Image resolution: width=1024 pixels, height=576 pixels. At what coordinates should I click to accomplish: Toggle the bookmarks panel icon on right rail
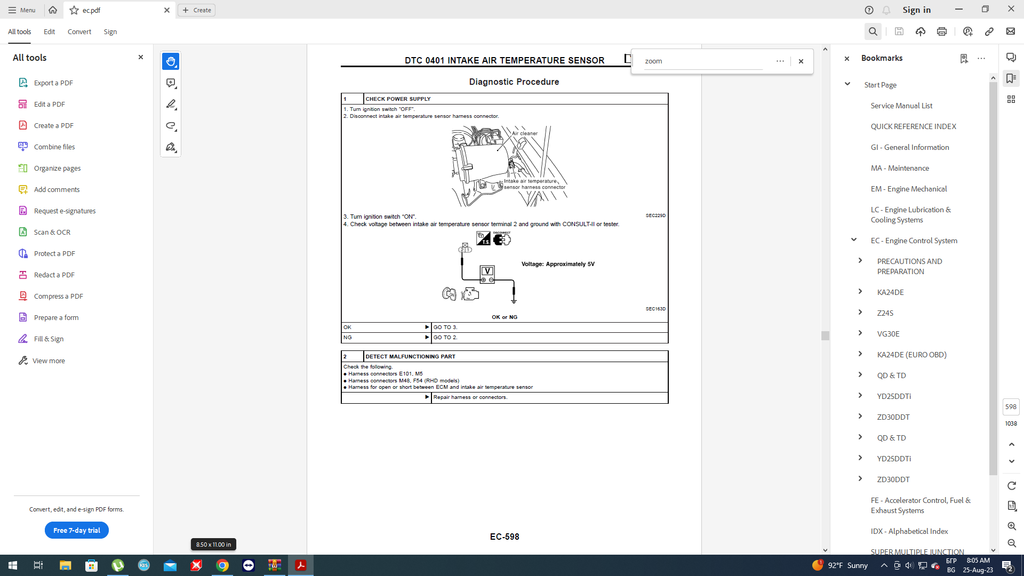coord(1011,78)
